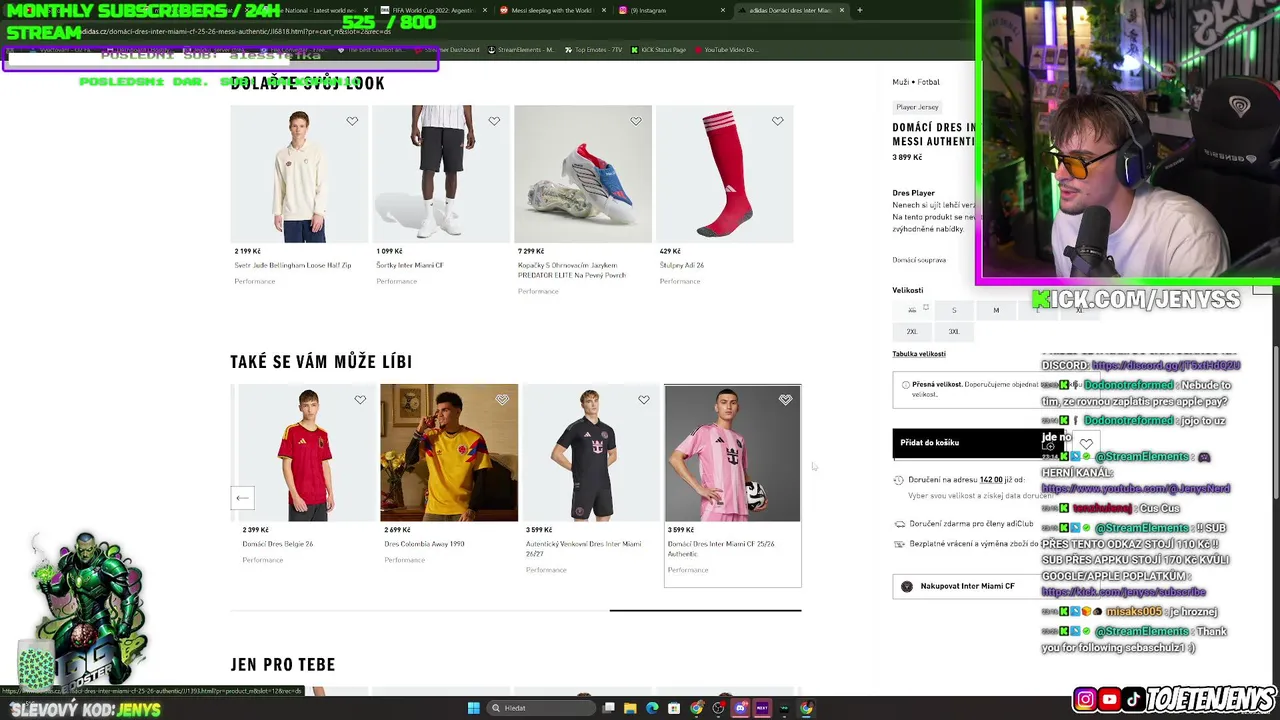Screen dimensions: 1280x720
Task: Select size S
Action: coord(954,310)
